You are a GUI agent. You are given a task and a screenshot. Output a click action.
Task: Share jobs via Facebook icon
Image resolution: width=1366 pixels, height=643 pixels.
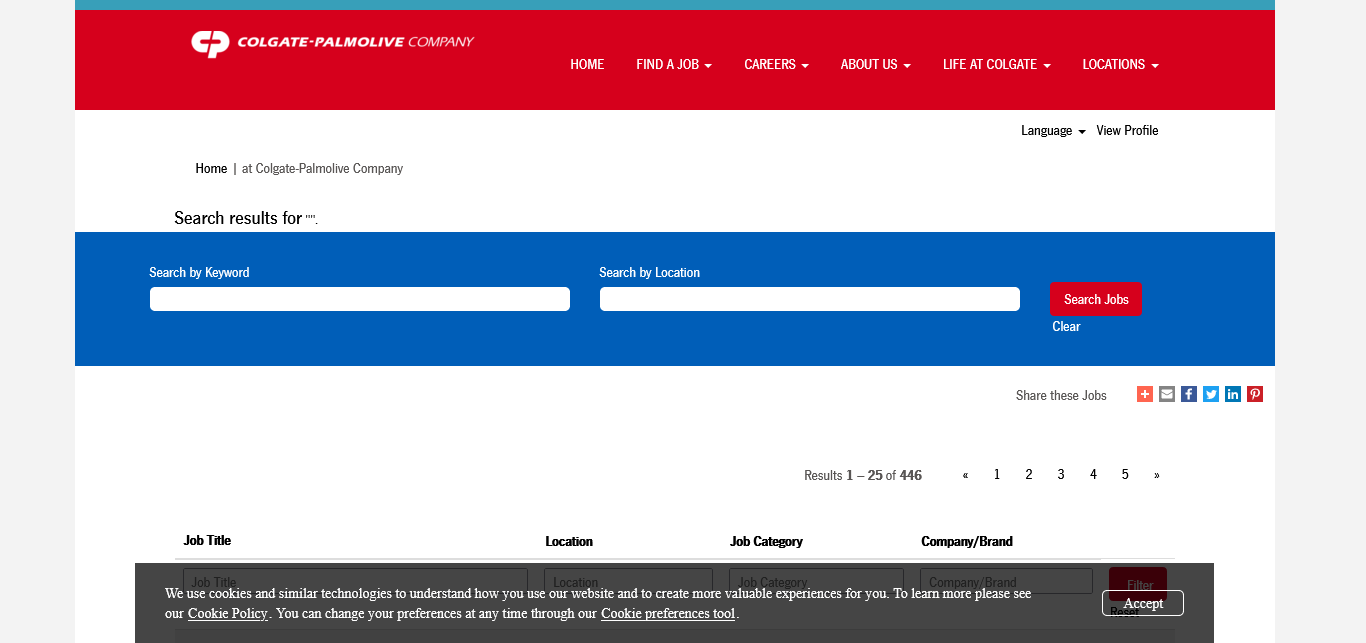click(1188, 394)
